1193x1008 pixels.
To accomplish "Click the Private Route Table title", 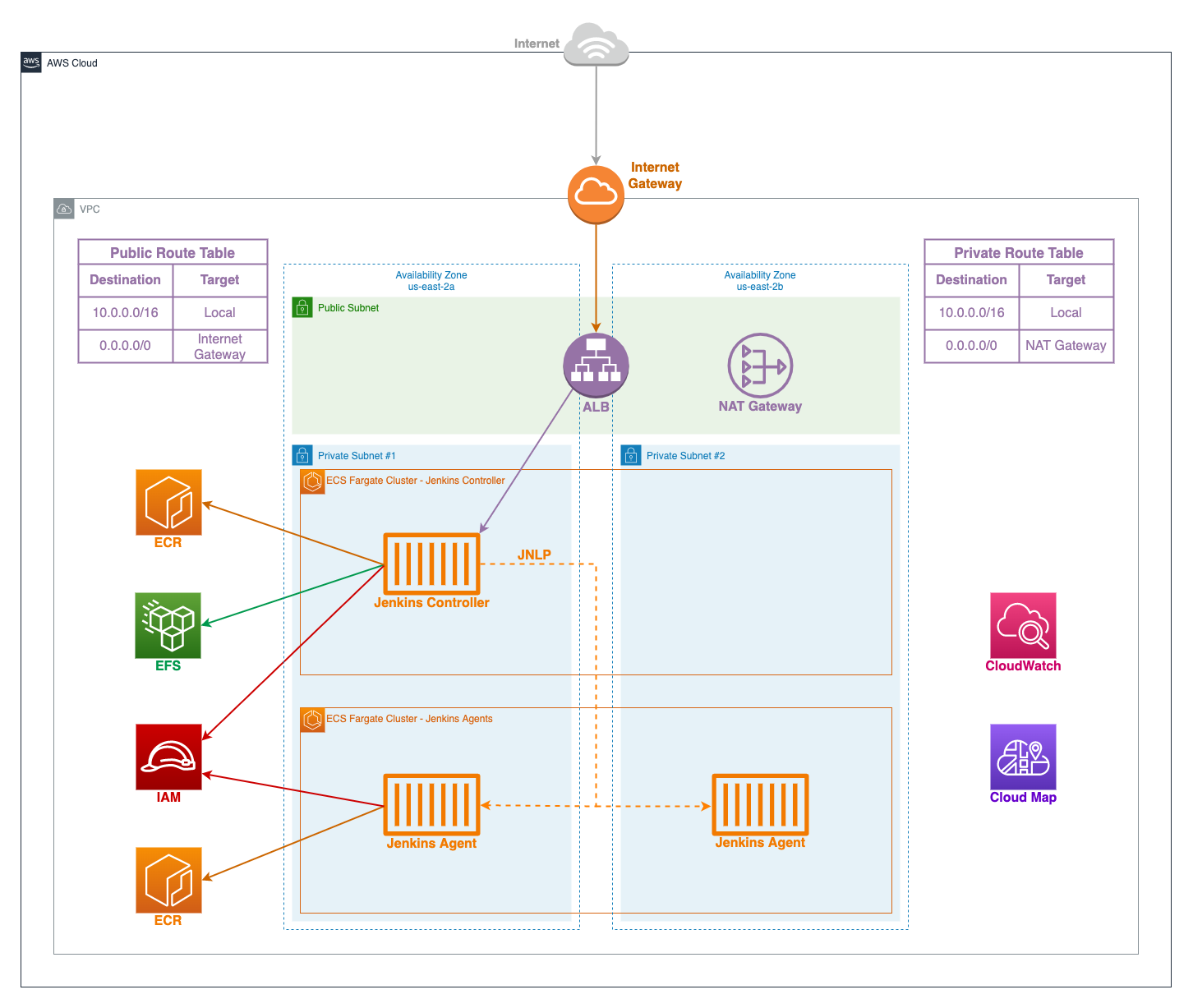I will click(1019, 253).
